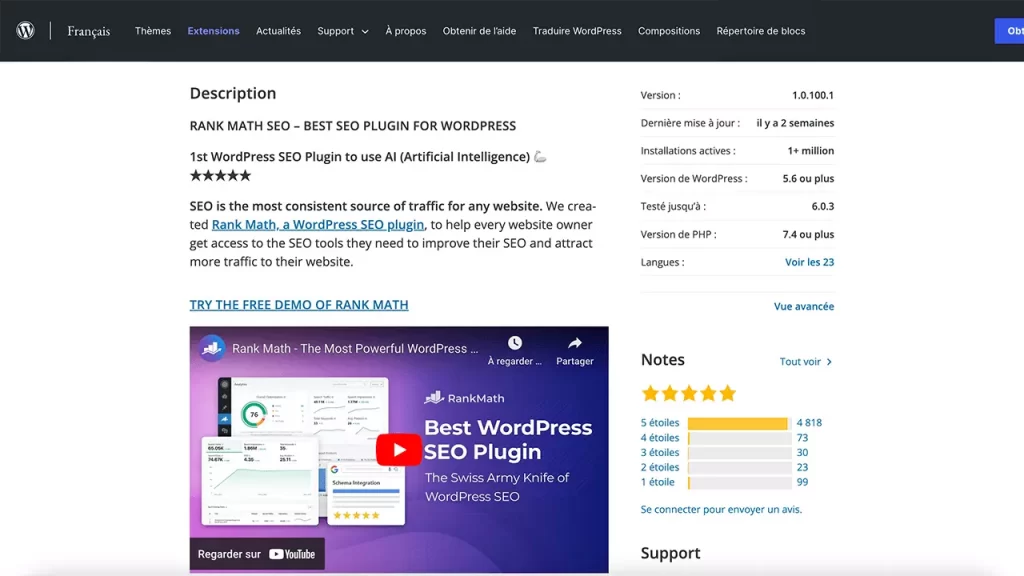Click the Rank Math video title

click(355, 349)
